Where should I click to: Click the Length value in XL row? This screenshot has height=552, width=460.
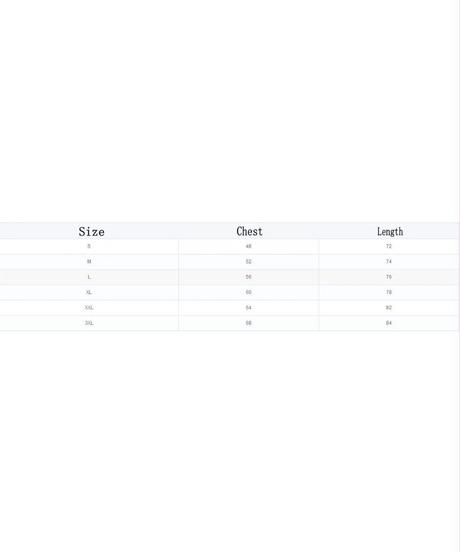tap(389, 292)
